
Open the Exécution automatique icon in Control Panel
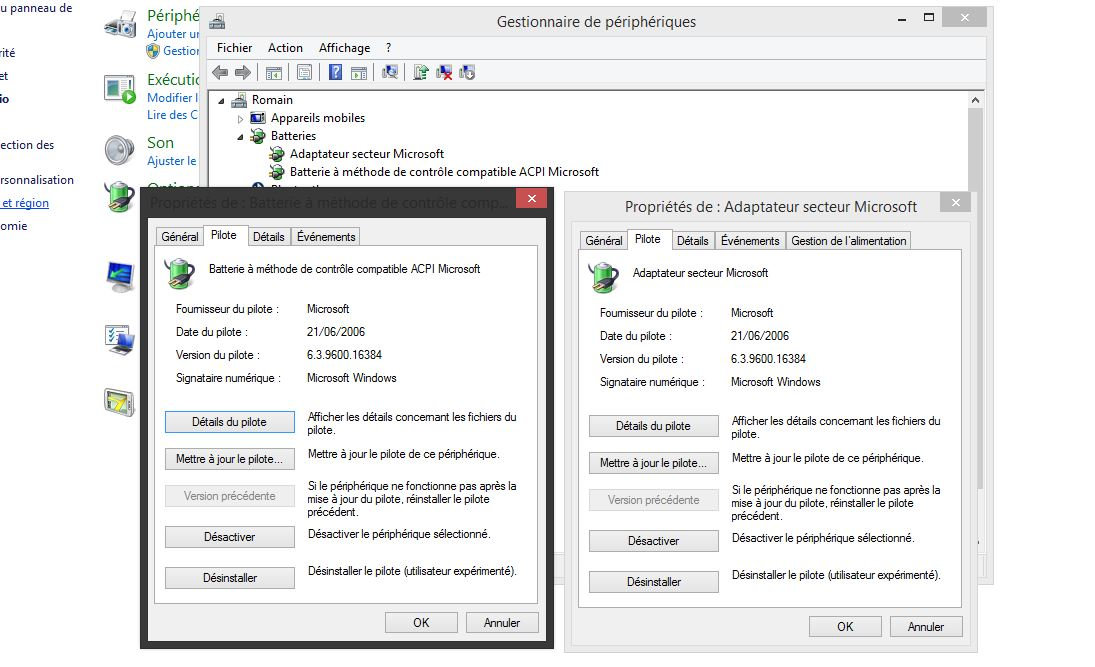[120, 89]
